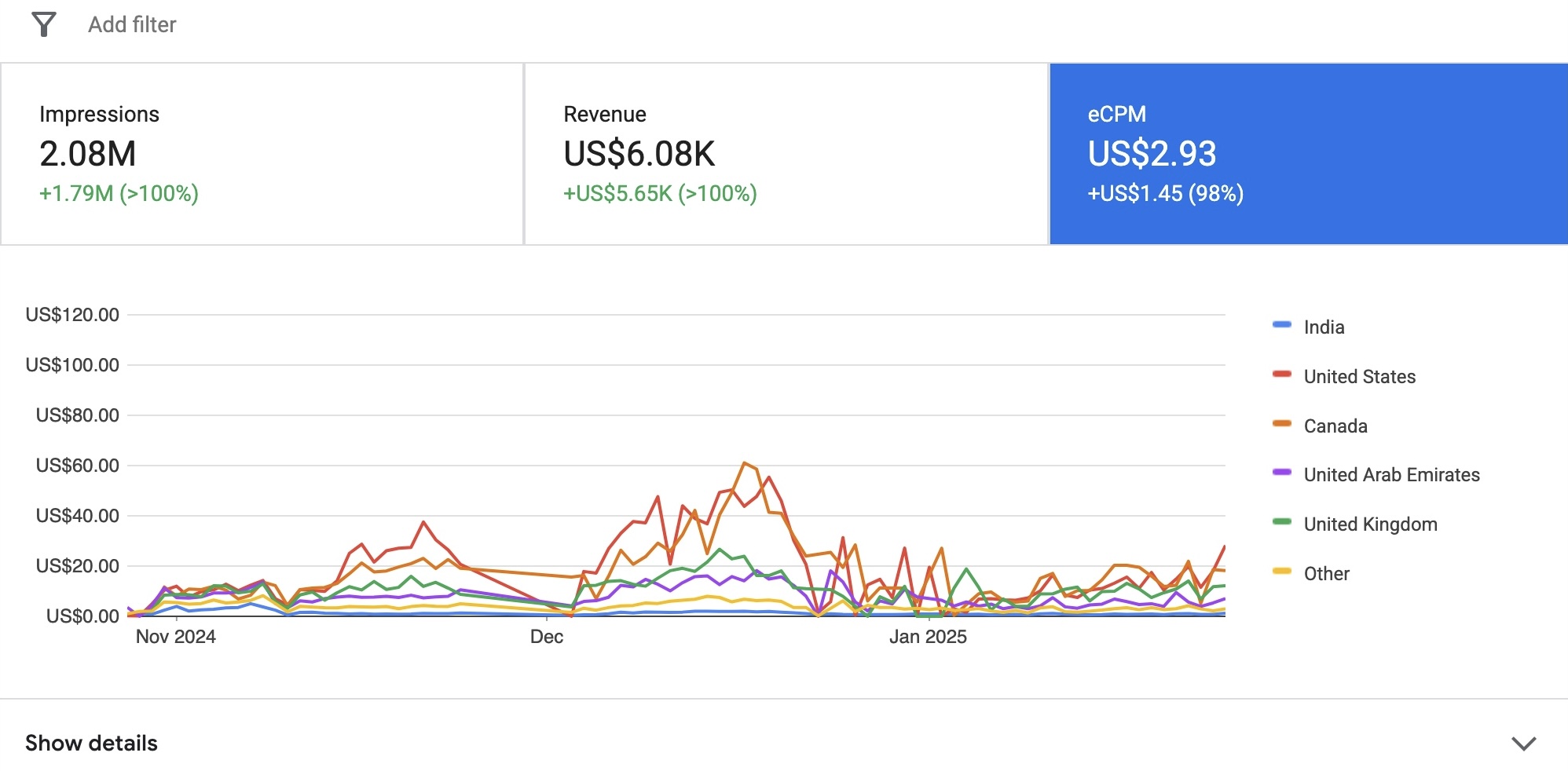Switch to the Revenue metric card
This screenshot has height=771, width=1568.
pos(786,154)
